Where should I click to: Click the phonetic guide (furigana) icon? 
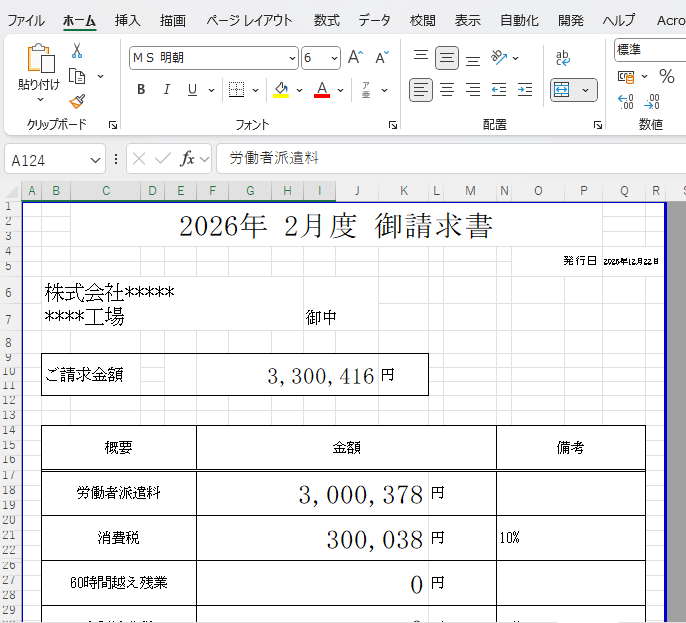[x=366, y=90]
